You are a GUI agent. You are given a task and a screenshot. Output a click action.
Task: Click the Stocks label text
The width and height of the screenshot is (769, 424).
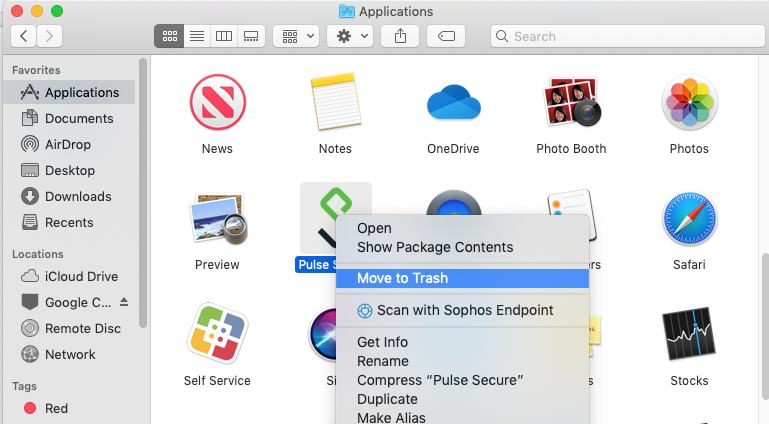coord(689,381)
